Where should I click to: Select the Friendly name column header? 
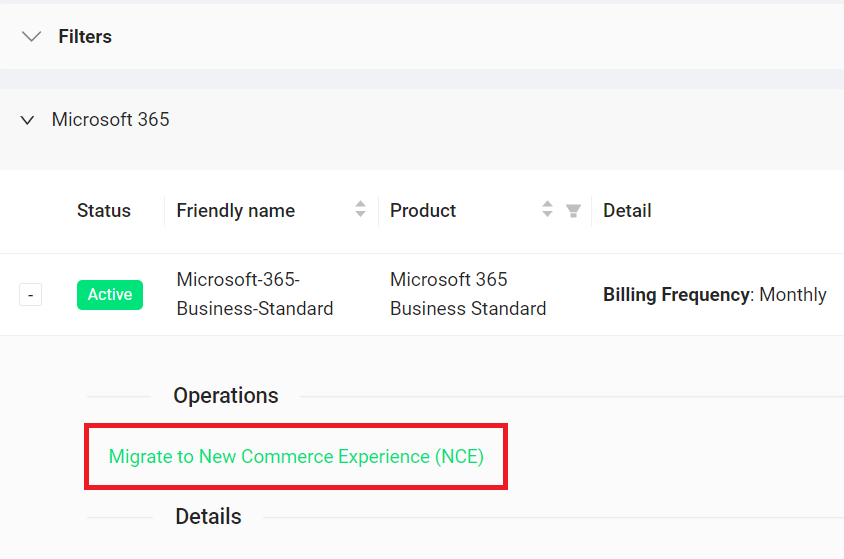236,210
